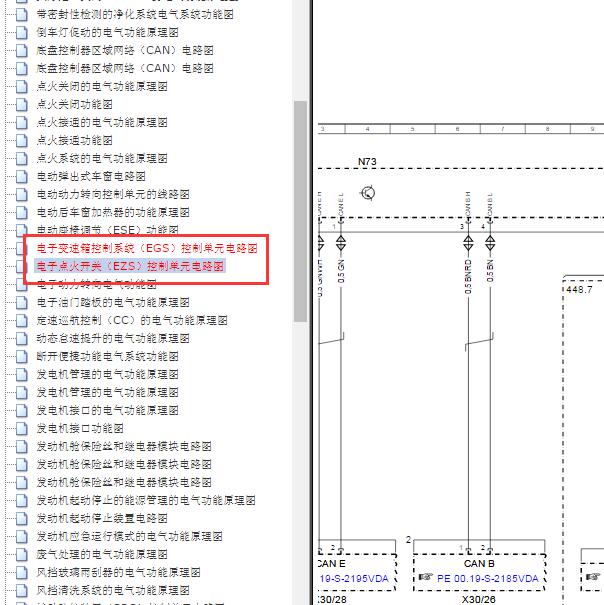The width and height of the screenshot is (604, 605).
Task: Click the 0.5 BNRD wire label
Action: (x=468, y=276)
